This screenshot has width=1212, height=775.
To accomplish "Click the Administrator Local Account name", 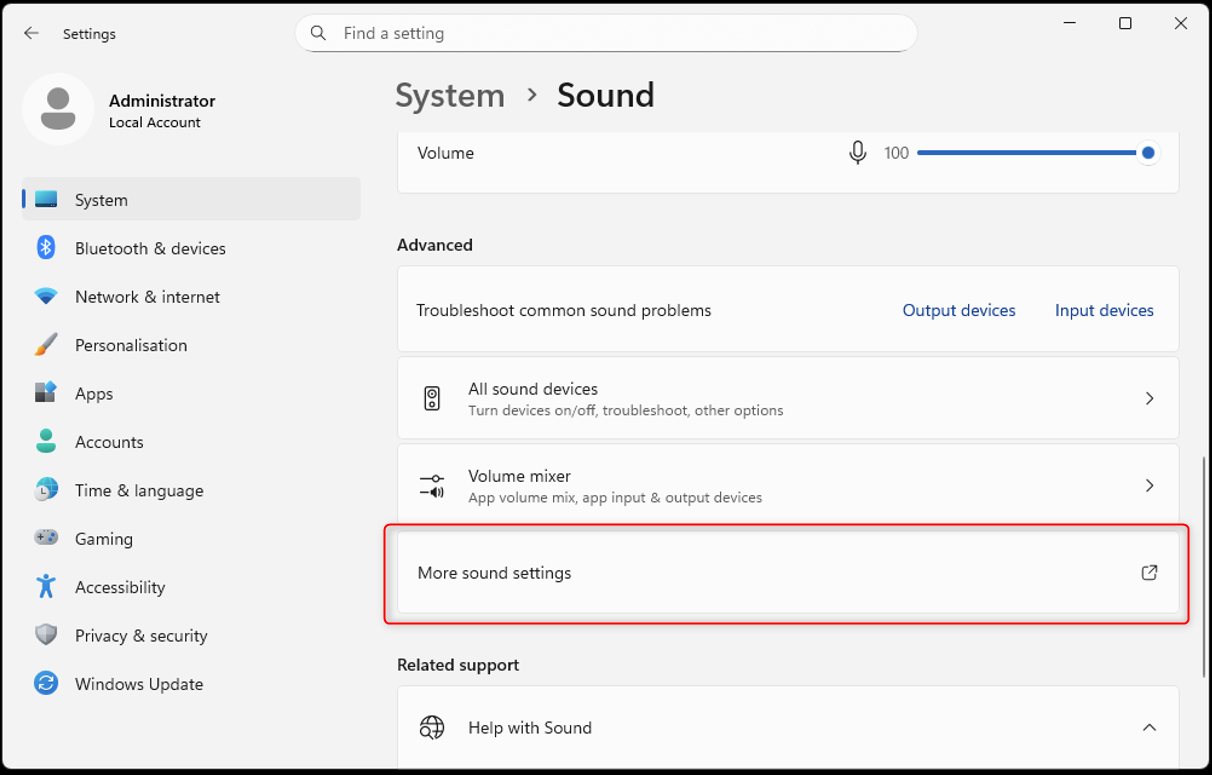I will (x=162, y=110).
